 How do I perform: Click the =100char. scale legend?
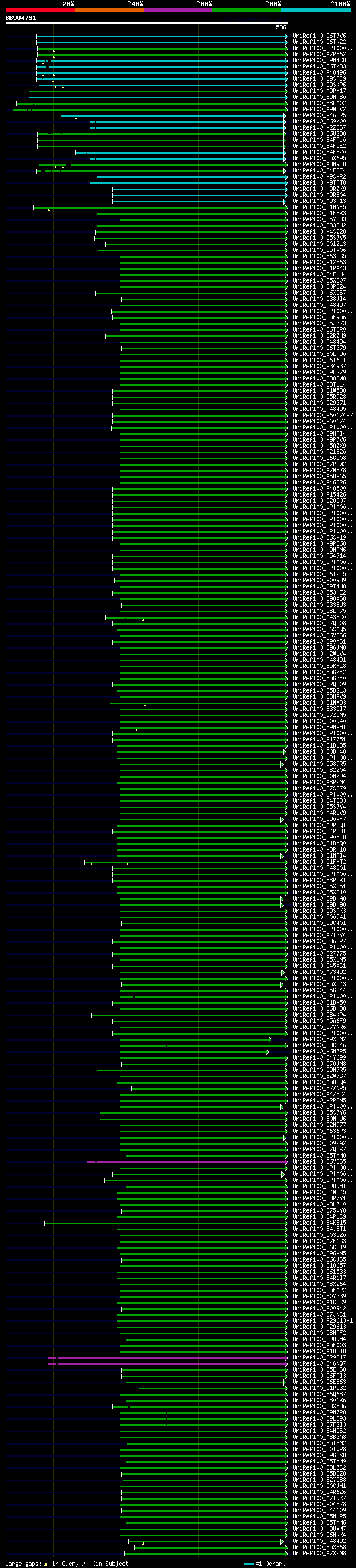click(x=265, y=1564)
